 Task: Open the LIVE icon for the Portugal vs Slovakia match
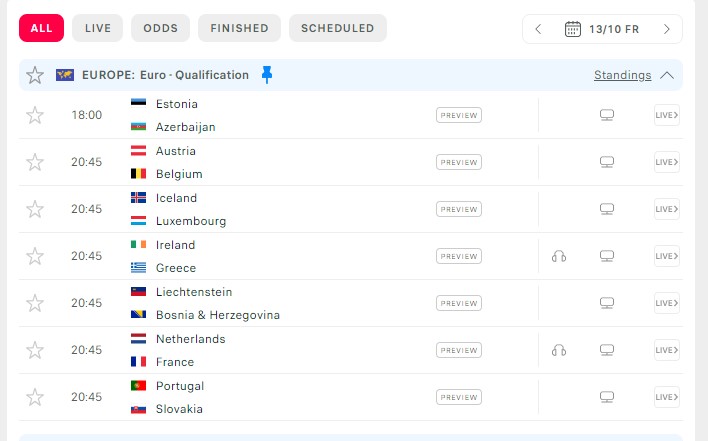[666, 397]
